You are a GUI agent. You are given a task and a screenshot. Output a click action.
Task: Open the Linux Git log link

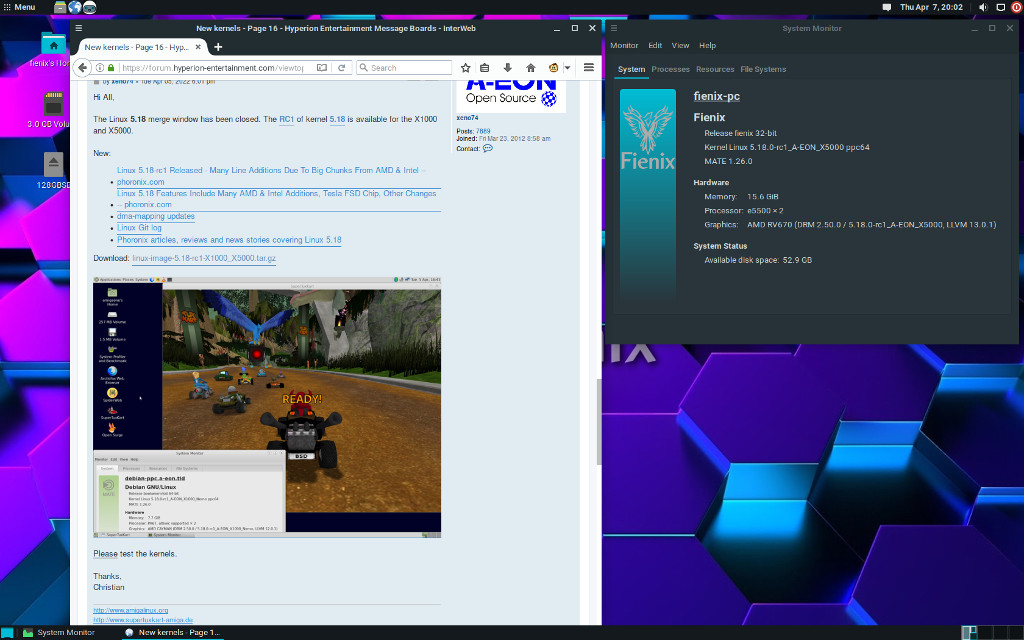pyautogui.click(x=139, y=228)
